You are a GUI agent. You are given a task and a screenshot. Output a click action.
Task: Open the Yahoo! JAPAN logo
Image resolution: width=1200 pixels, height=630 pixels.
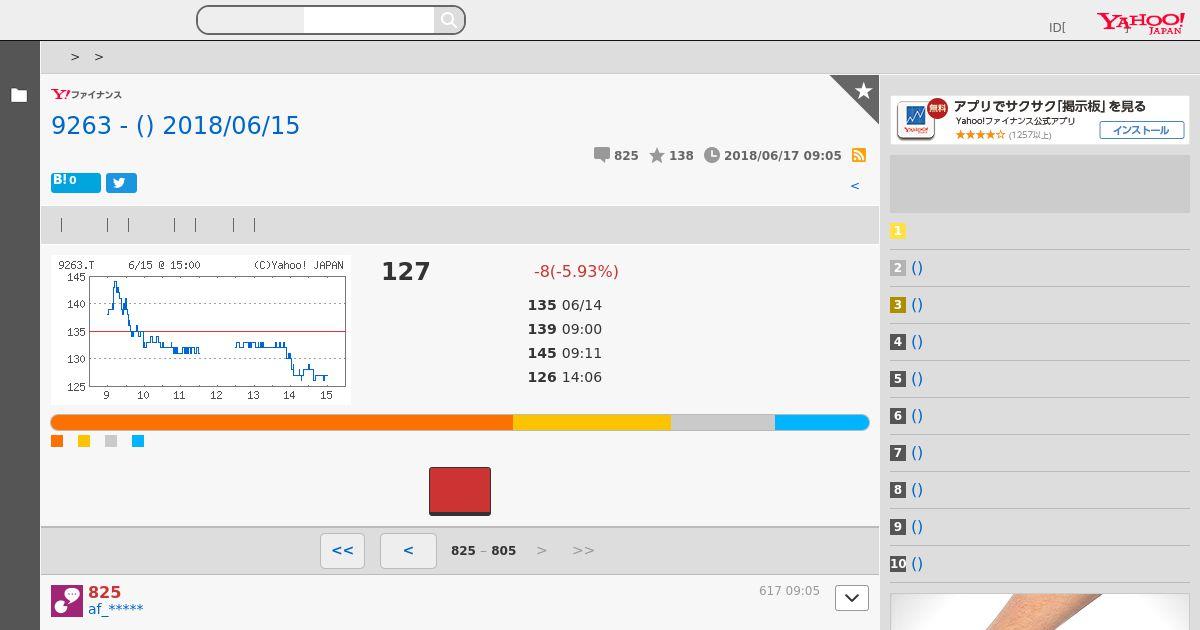tap(1141, 23)
